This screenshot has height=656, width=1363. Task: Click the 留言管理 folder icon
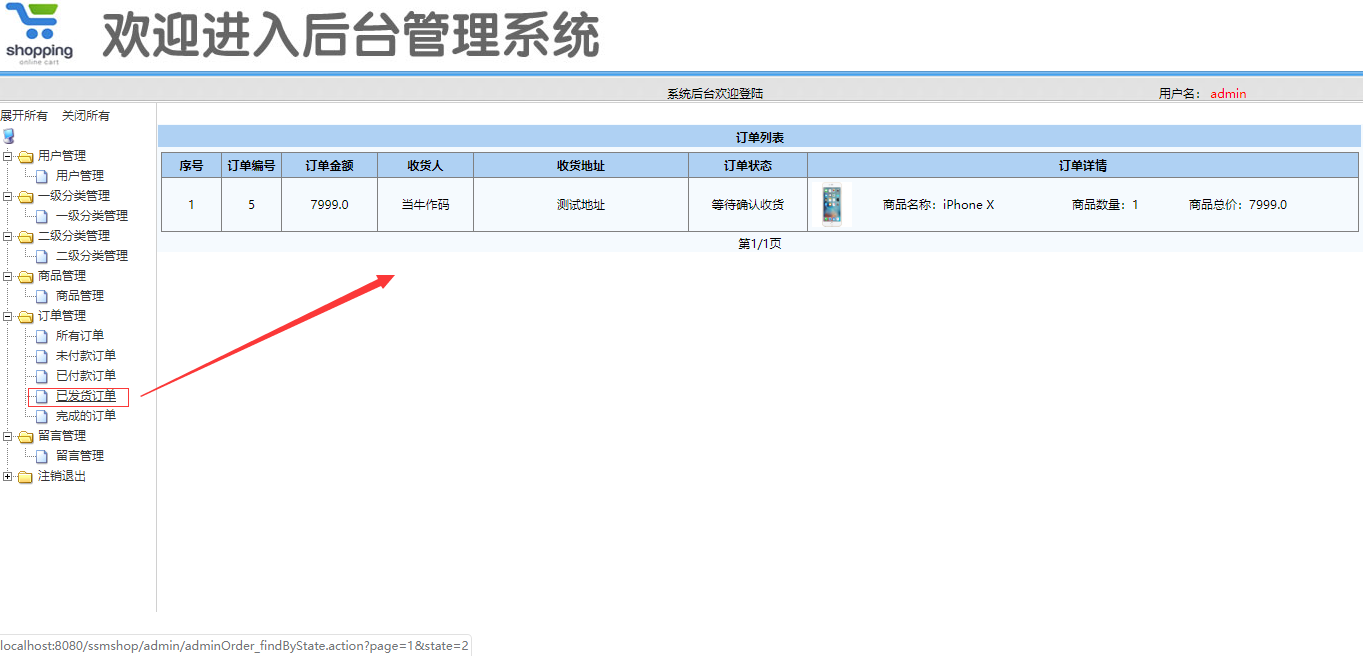(25, 436)
